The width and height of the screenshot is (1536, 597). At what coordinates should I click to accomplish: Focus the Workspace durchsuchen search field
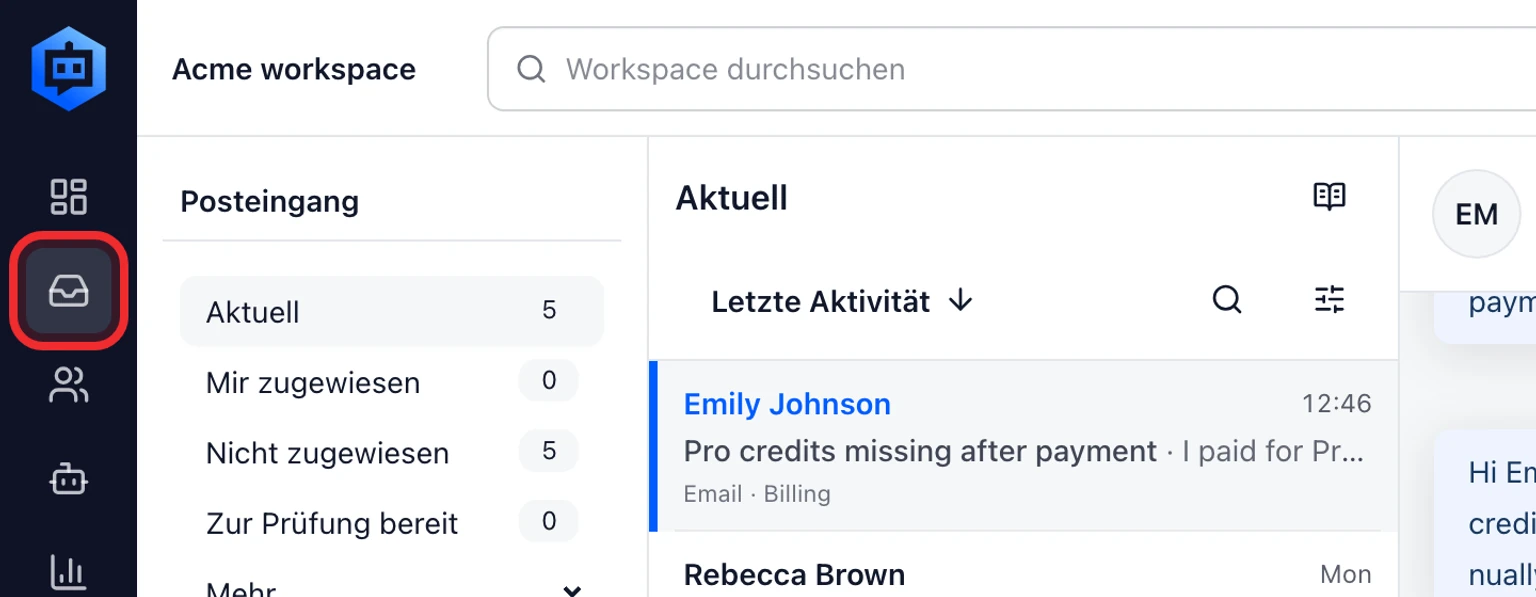pos(1011,69)
